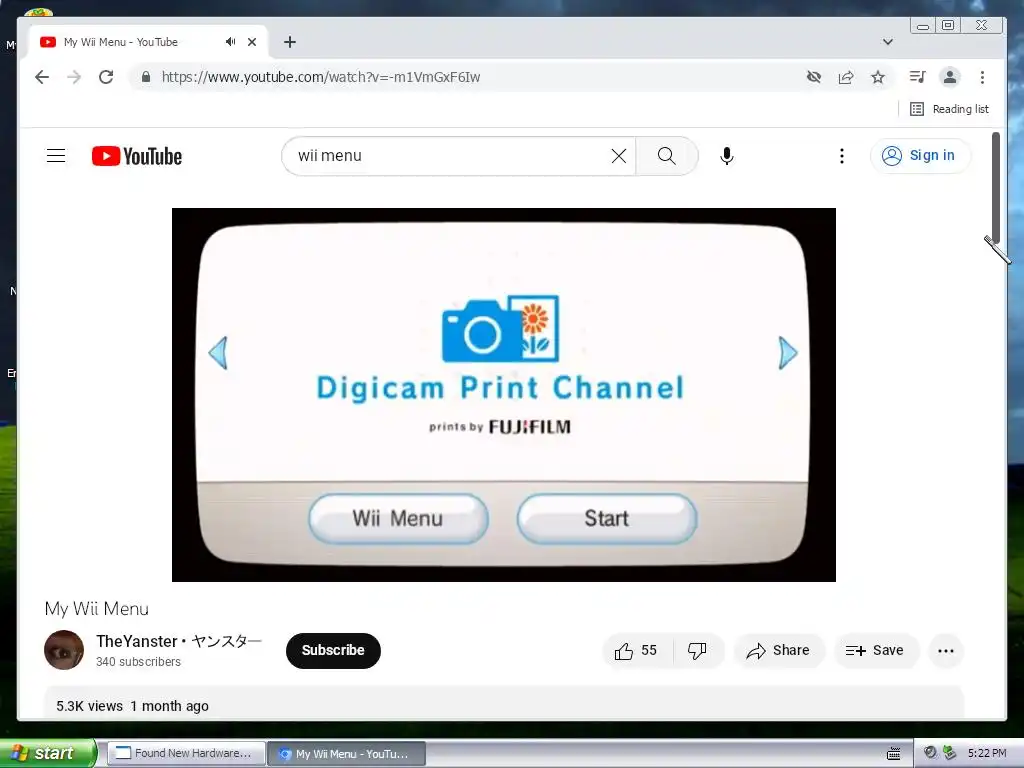Save the video to a playlist
This screenshot has height=768, width=1024.
875,650
